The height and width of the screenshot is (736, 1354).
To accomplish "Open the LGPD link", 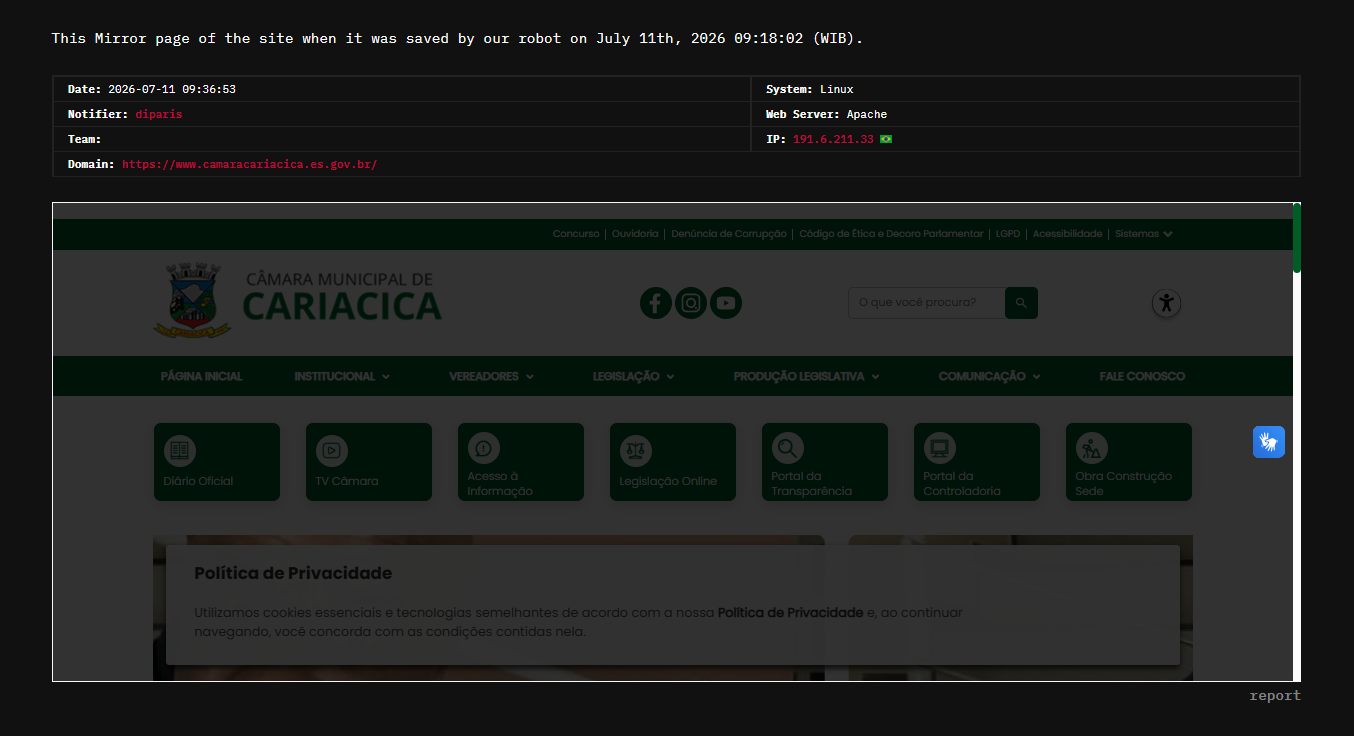I will (1008, 234).
